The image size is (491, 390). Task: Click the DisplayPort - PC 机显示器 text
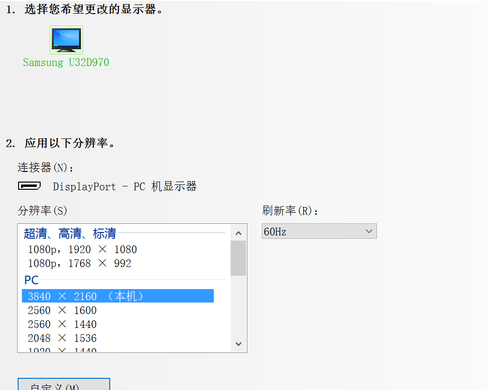point(125,186)
